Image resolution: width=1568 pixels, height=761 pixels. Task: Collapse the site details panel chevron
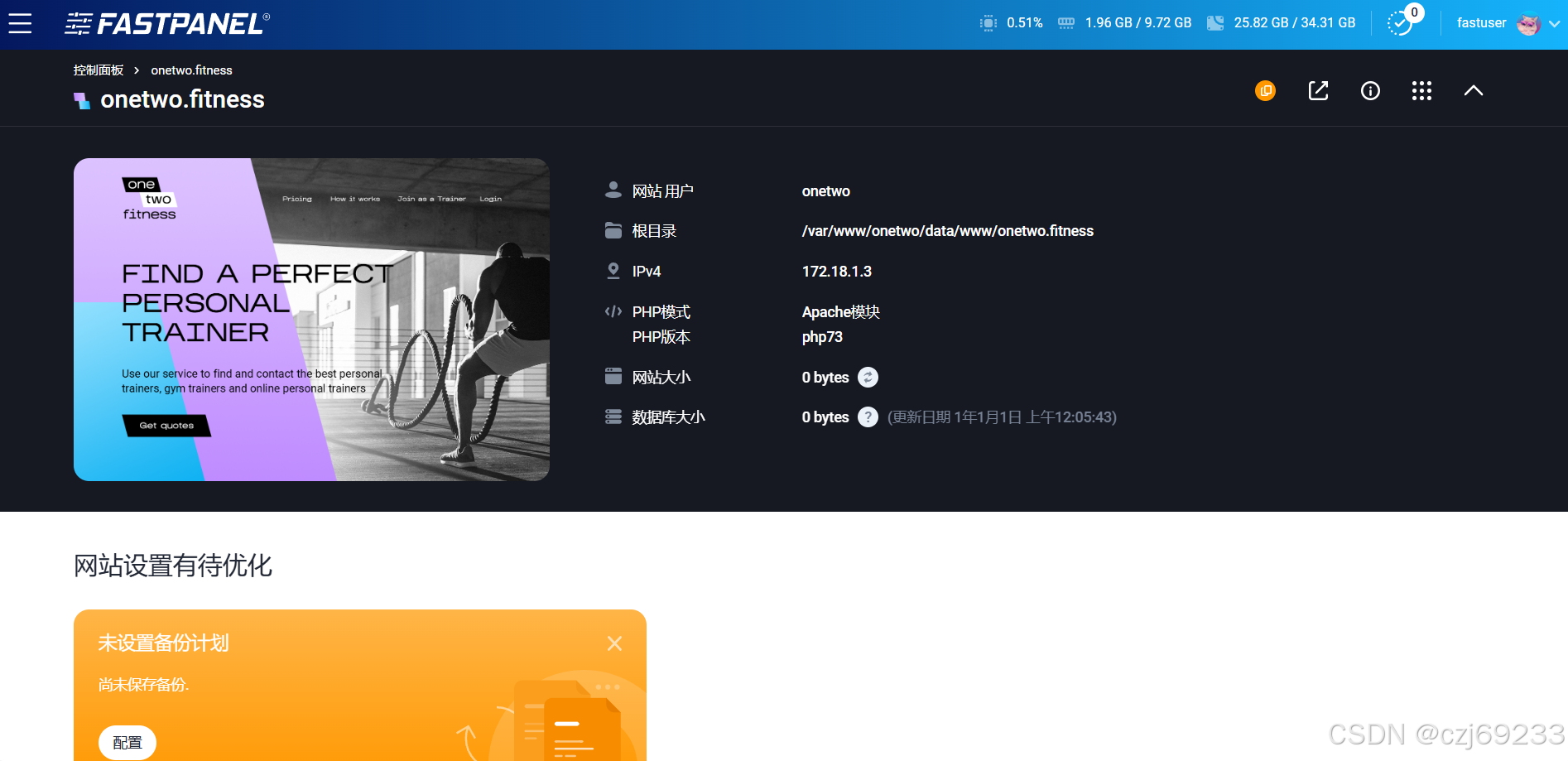click(x=1474, y=90)
